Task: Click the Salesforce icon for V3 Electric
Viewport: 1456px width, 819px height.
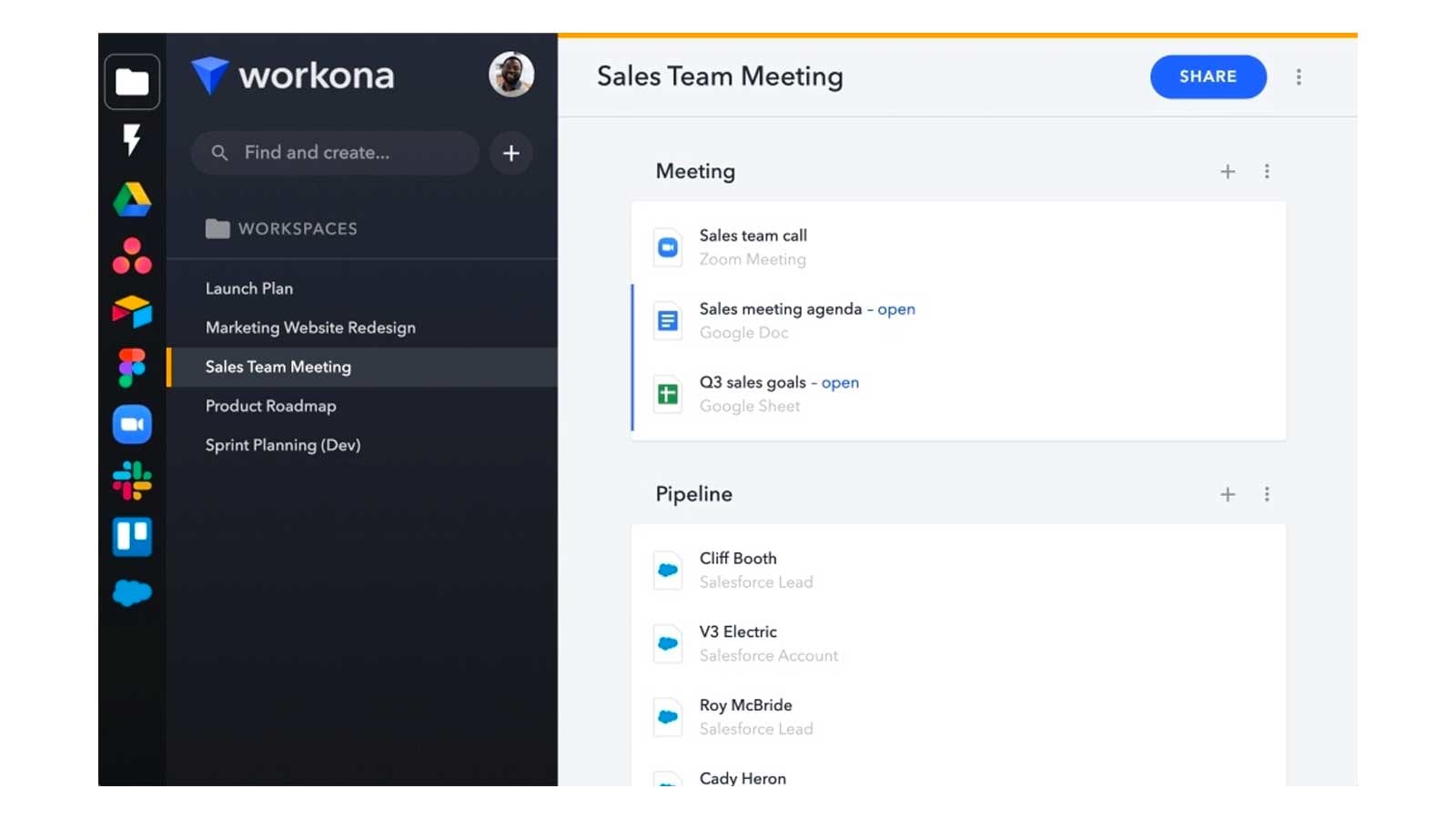Action: [668, 643]
